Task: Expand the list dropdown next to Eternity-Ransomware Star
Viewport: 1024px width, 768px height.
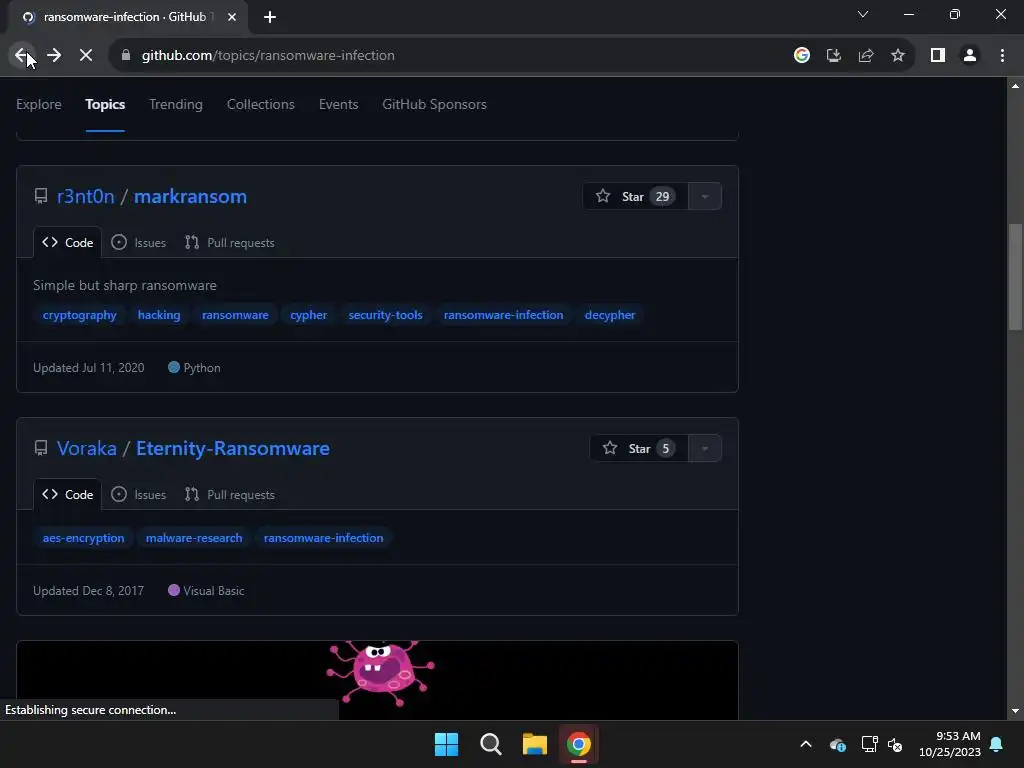Action: [705, 448]
